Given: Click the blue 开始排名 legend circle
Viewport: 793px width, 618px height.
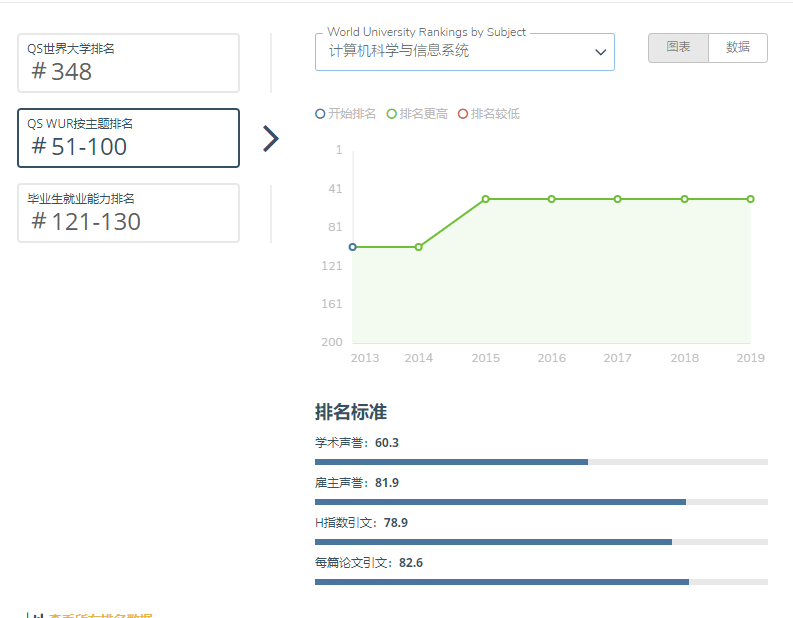Looking at the screenshot, I should click(320, 114).
